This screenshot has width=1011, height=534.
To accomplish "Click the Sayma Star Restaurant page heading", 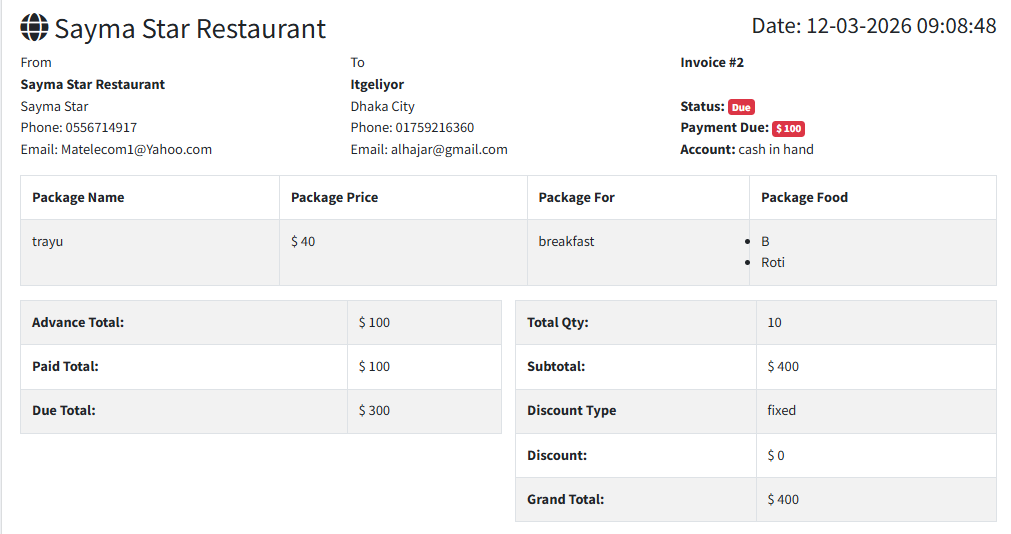I will [x=190, y=28].
